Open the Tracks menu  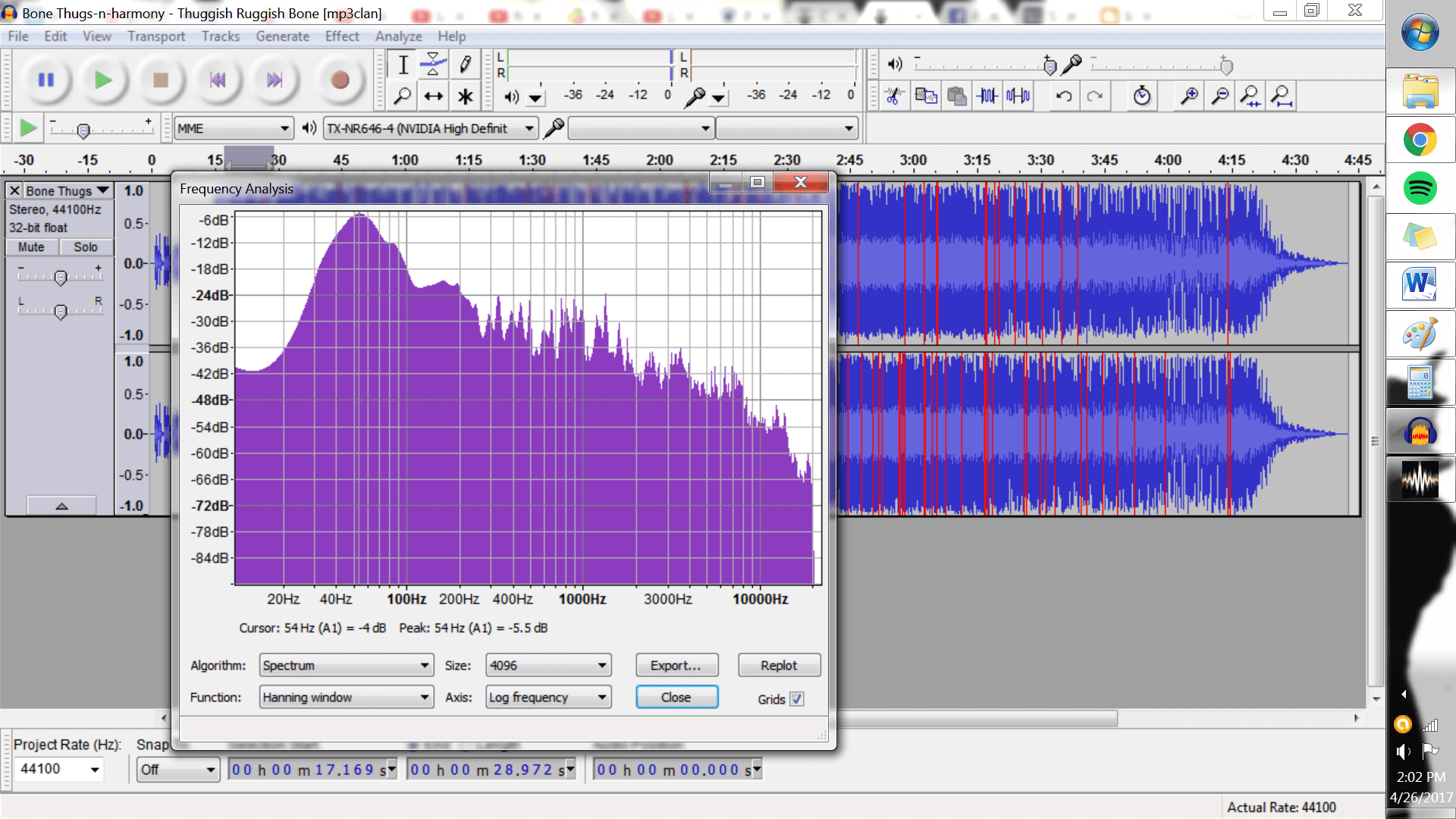click(221, 36)
